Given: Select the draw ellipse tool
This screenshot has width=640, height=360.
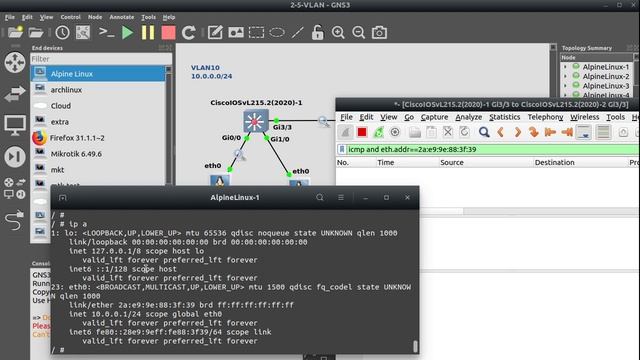Looking at the screenshot, I should click(x=277, y=32).
